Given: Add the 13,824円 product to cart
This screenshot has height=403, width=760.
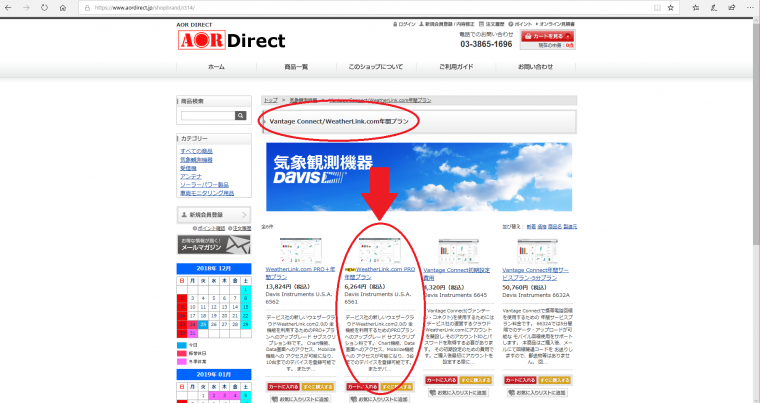Looking at the screenshot, I should (x=283, y=387).
